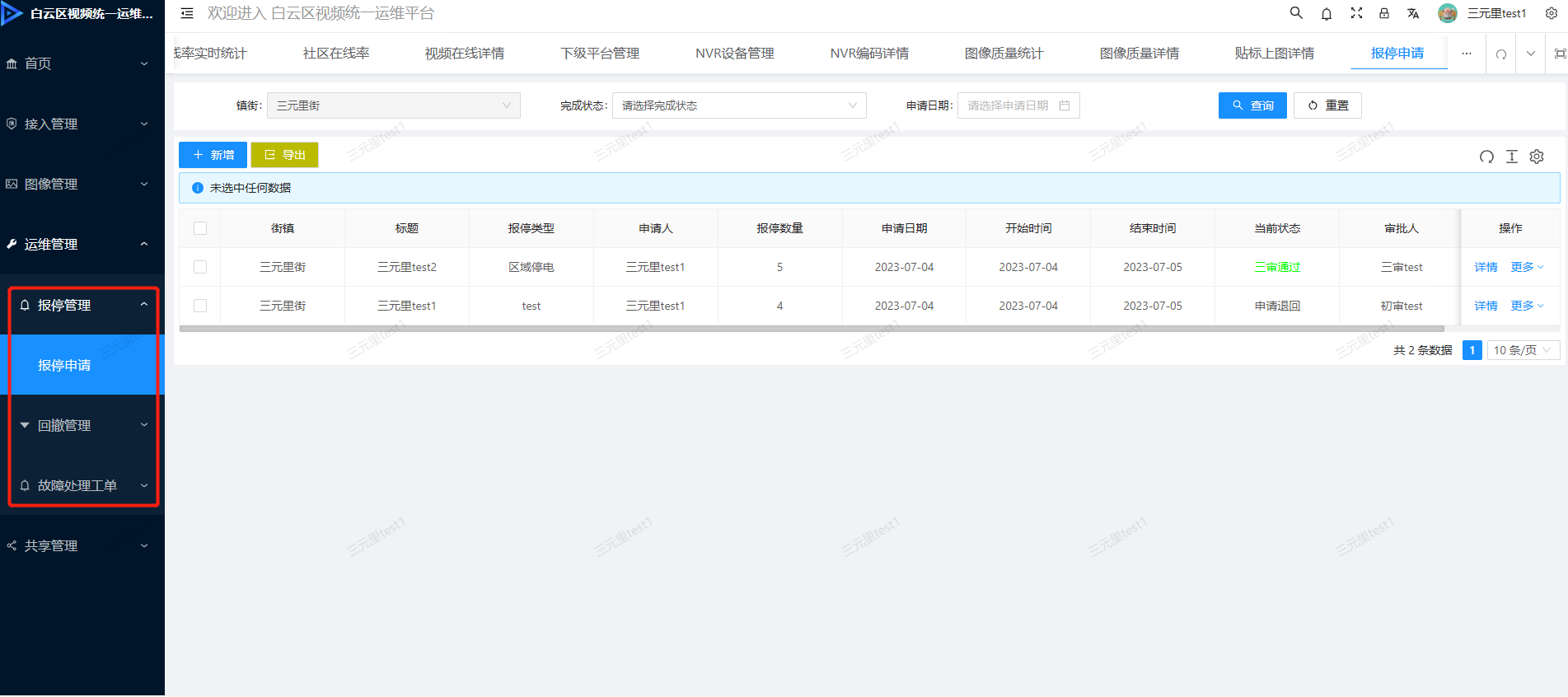
Task: Click the 初审test approver cell
Action: 1402,306
